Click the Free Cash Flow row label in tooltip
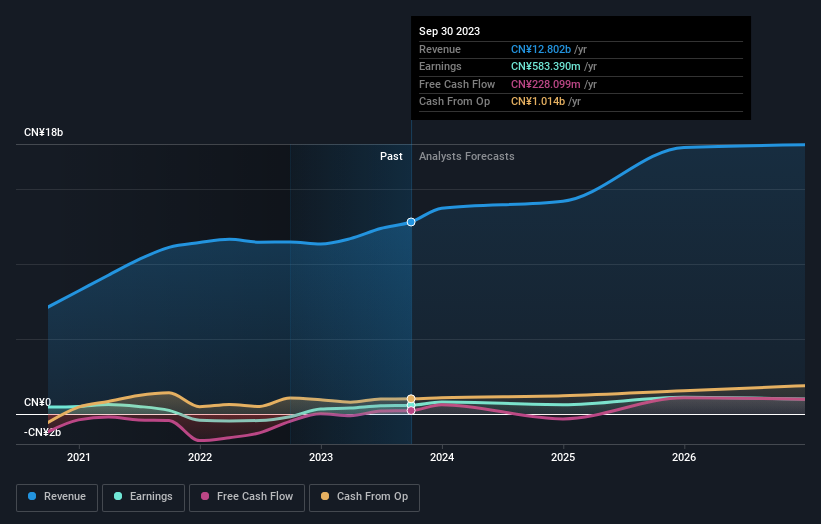The image size is (821, 524). (x=457, y=84)
